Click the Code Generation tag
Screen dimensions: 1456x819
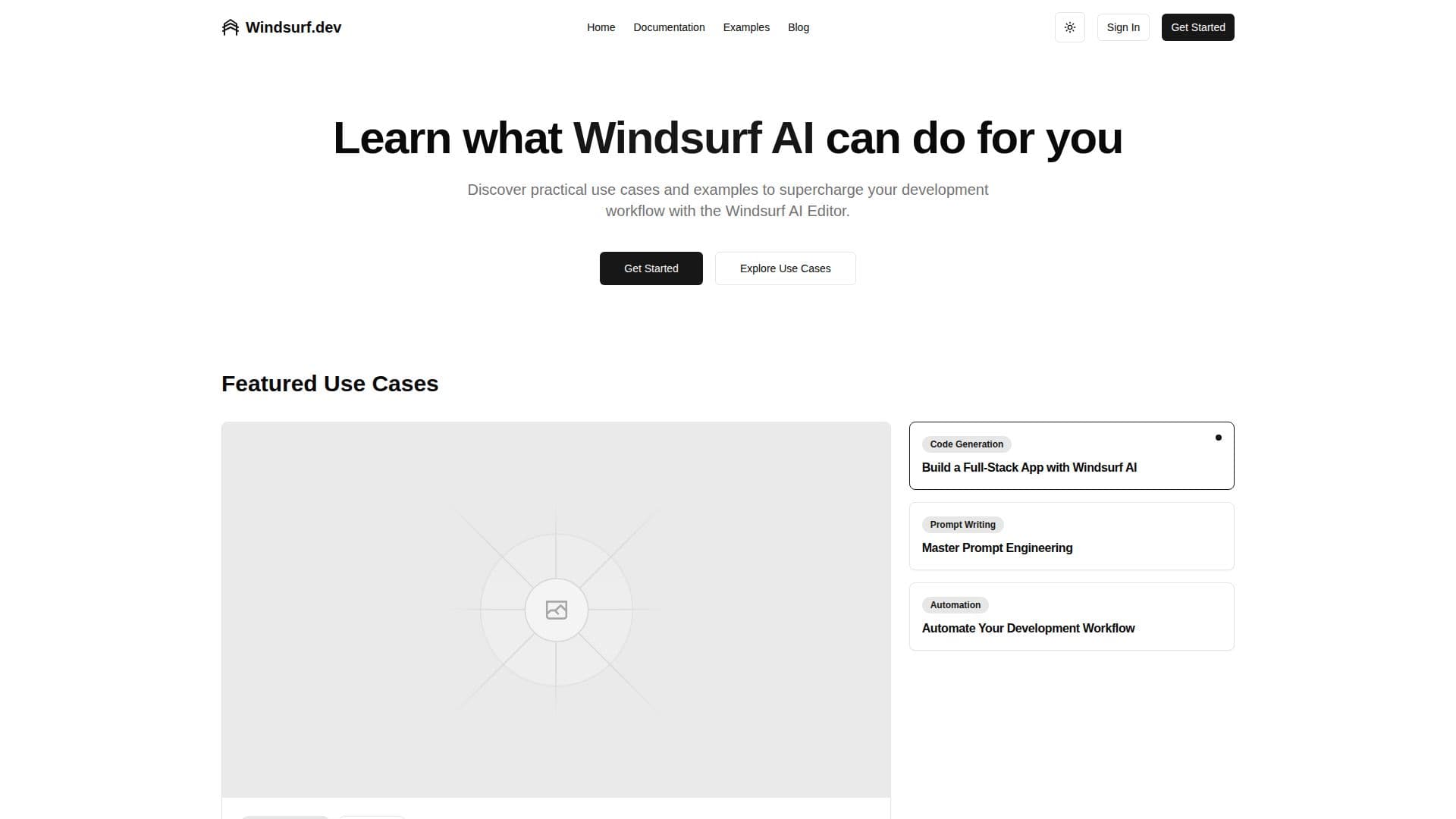coord(967,444)
